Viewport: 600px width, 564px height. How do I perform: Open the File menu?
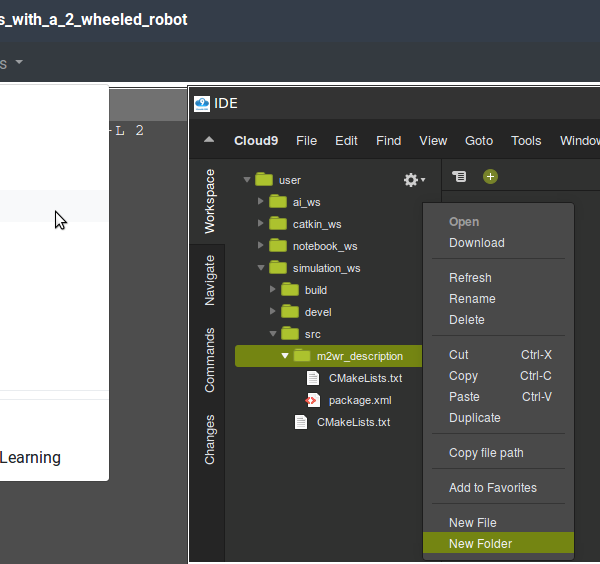pos(307,141)
